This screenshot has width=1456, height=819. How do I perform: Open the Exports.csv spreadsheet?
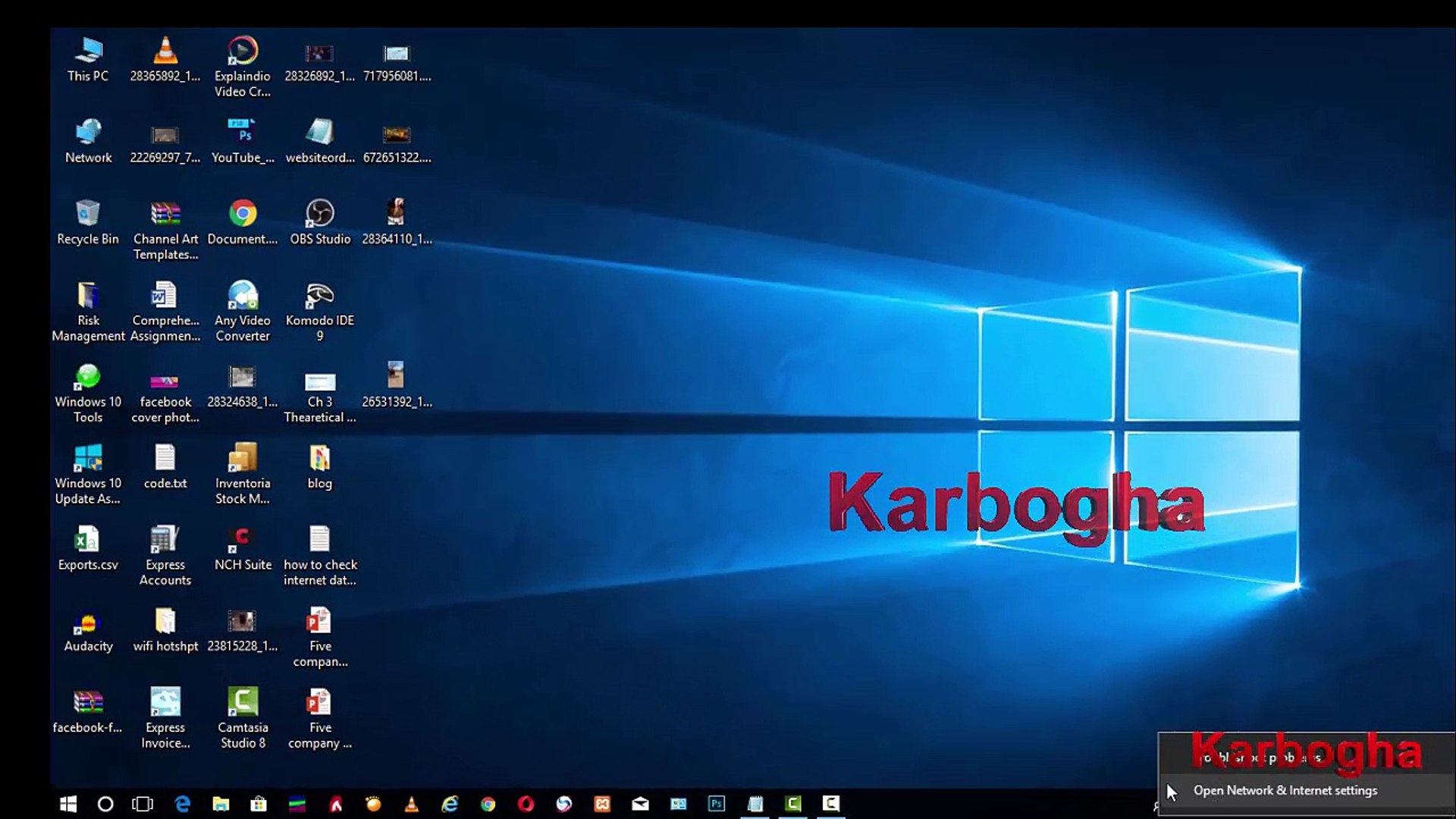click(86, 538)
